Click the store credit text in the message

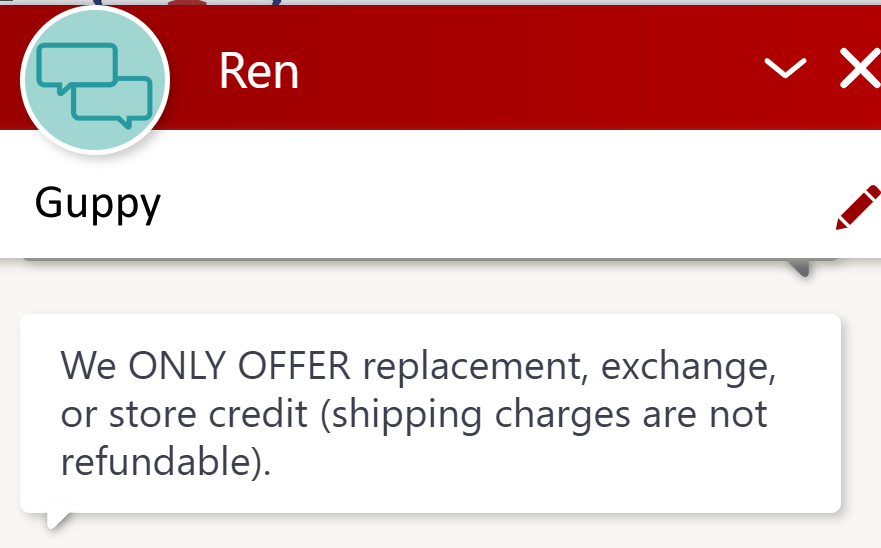click(208, 414)
